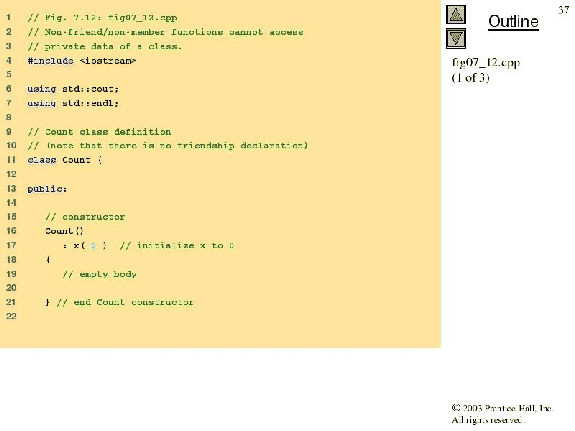This screenshot has height=431, width=575.
Task: Click the (1 of 3) page indicator
Action: coord(470,78)
